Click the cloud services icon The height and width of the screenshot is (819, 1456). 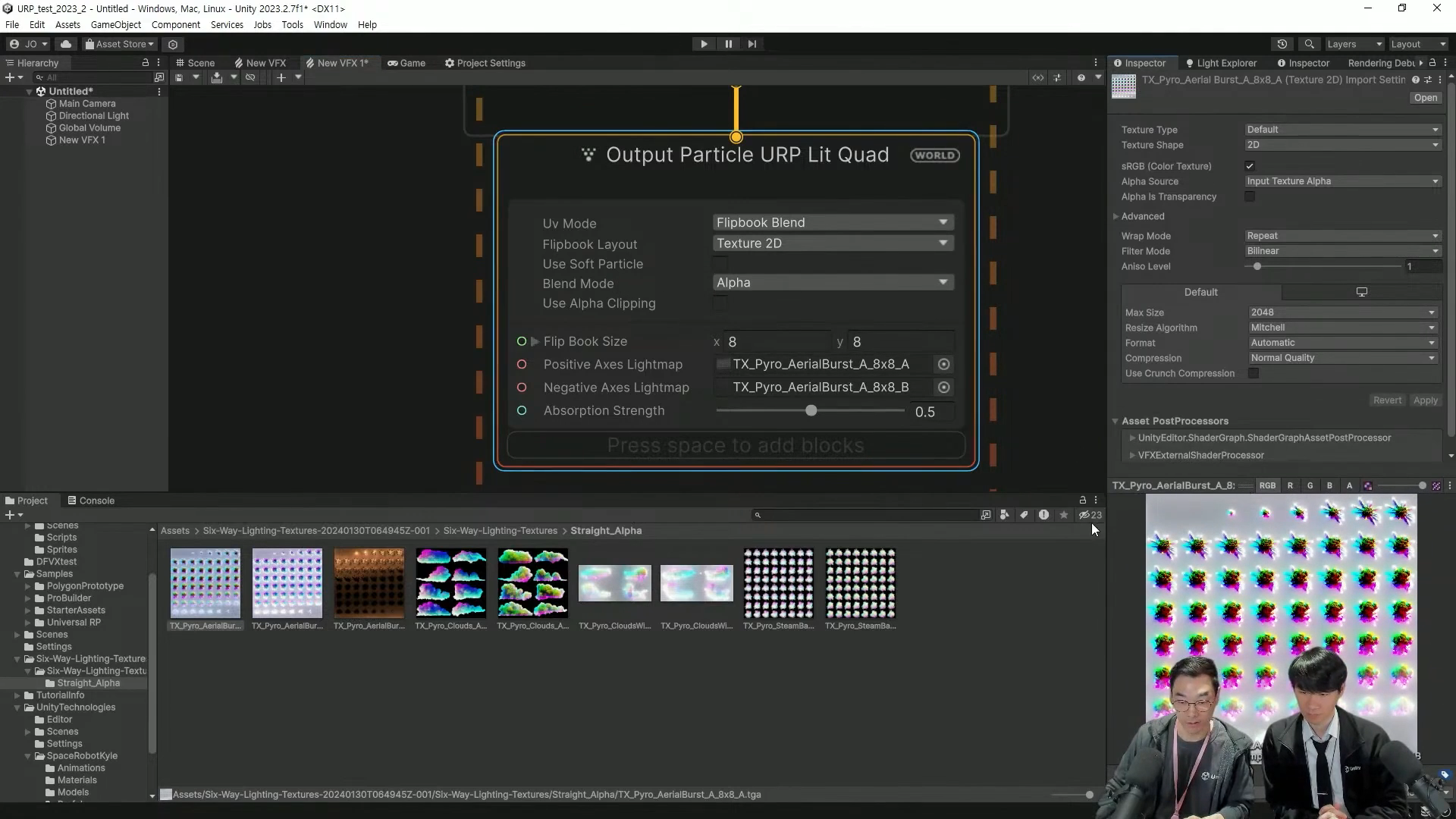click(66, 44)
